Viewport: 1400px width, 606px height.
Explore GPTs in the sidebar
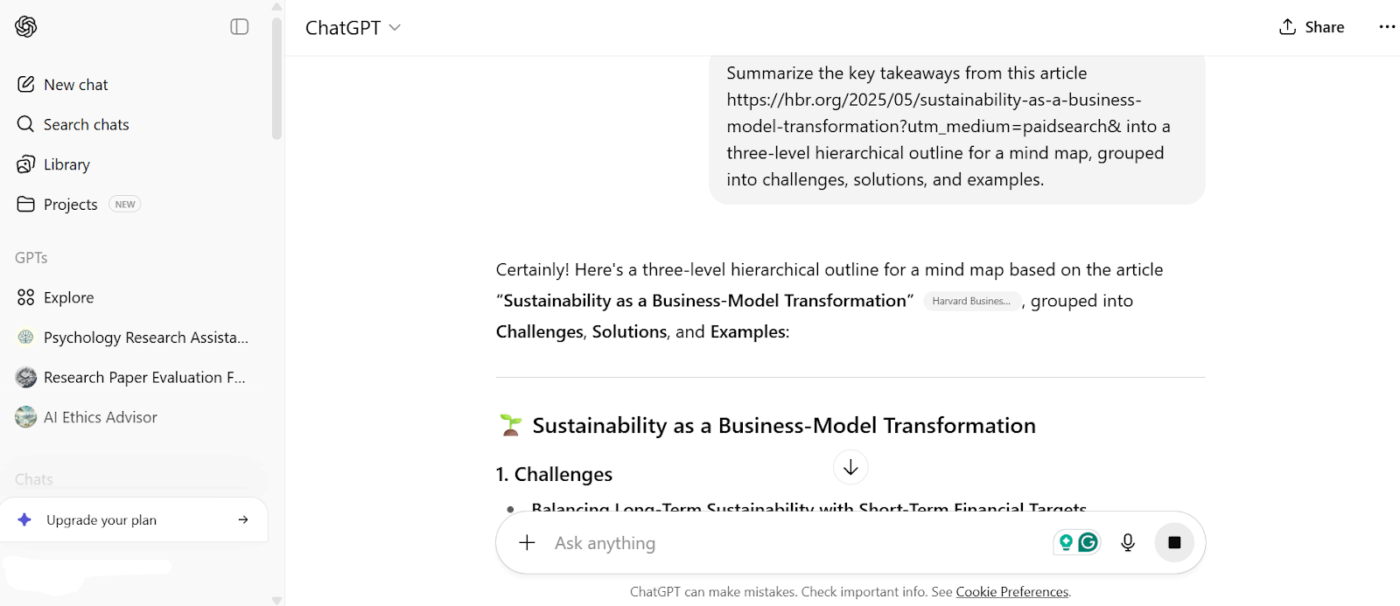point(68,298)
